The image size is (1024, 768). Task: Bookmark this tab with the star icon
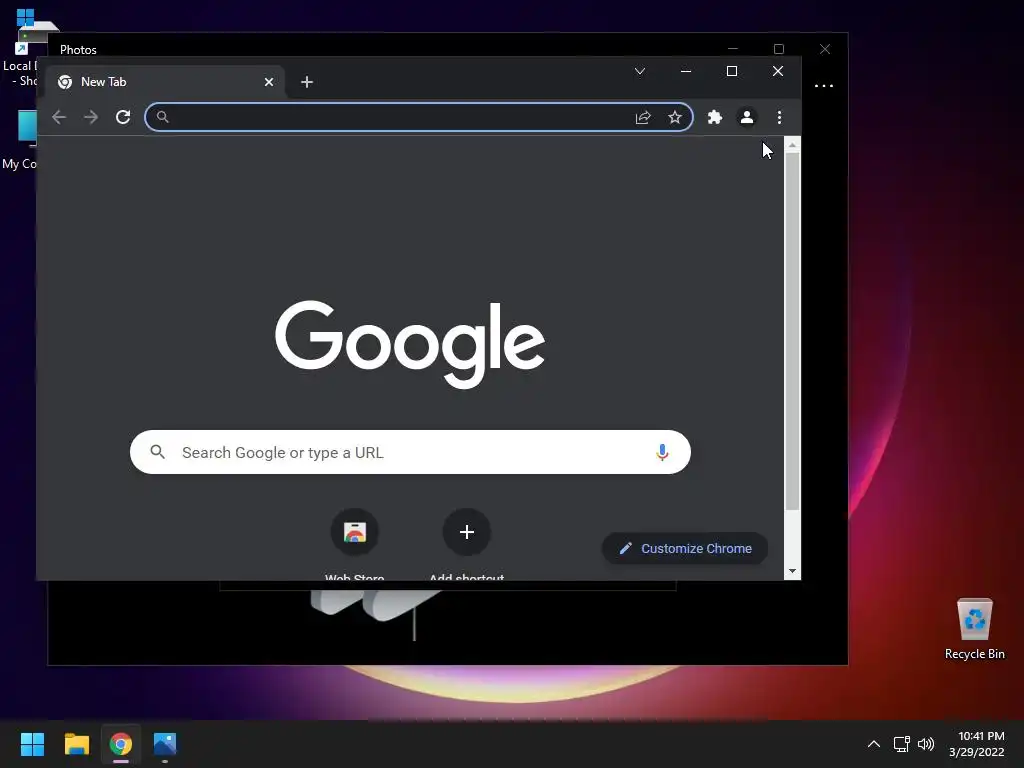[x=675, y=117]
